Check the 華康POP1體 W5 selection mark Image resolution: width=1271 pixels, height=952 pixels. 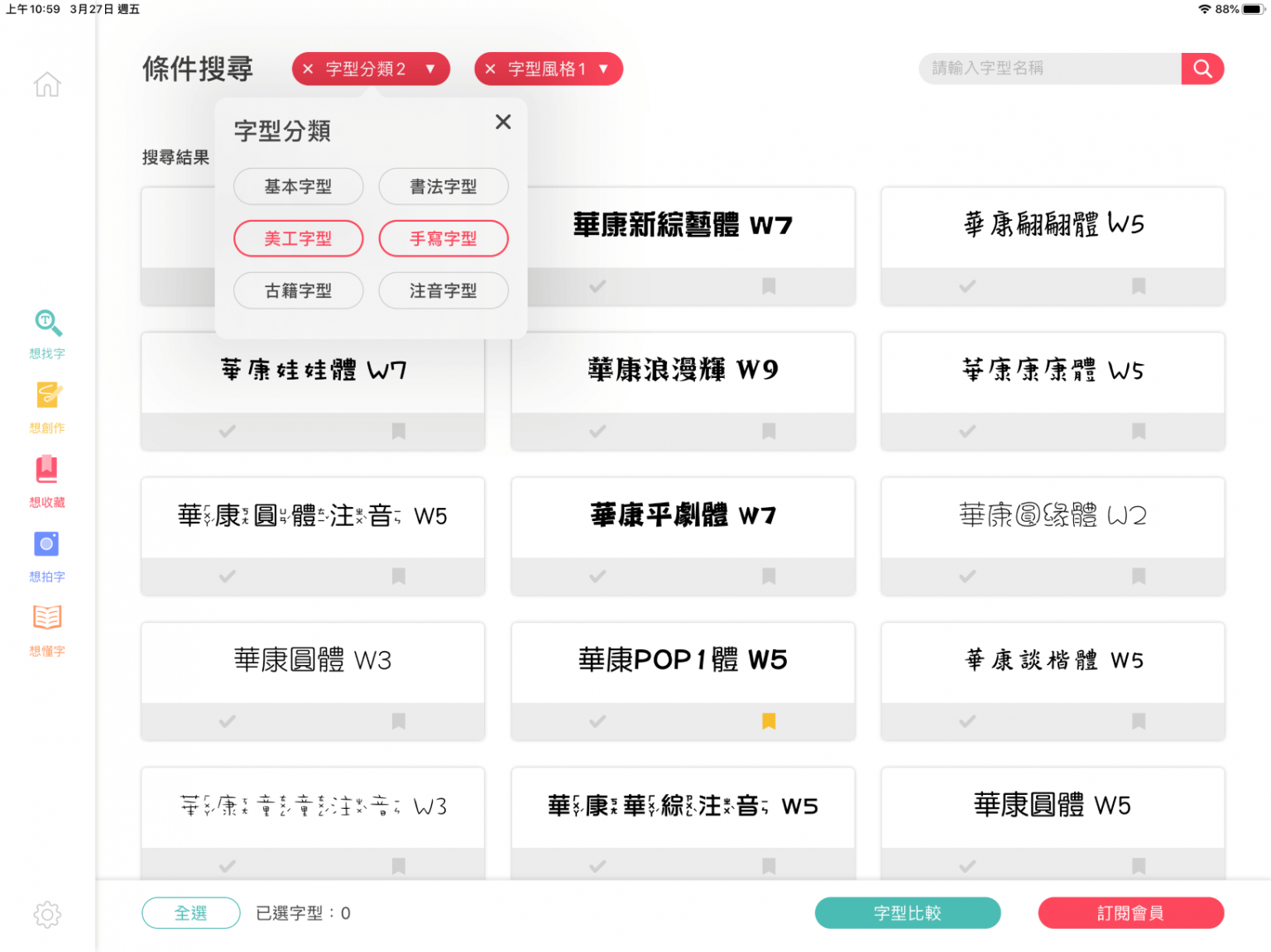597,721
